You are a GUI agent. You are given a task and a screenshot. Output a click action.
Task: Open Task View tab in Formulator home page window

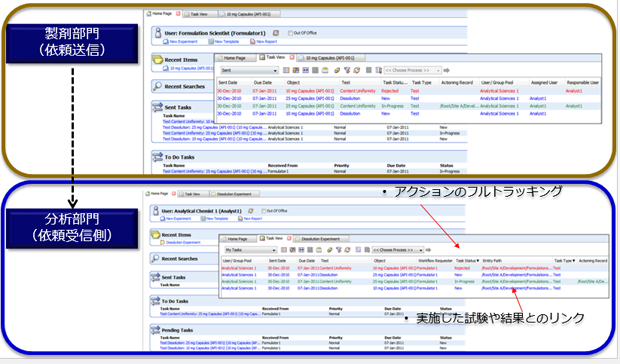tap(201, 14)
